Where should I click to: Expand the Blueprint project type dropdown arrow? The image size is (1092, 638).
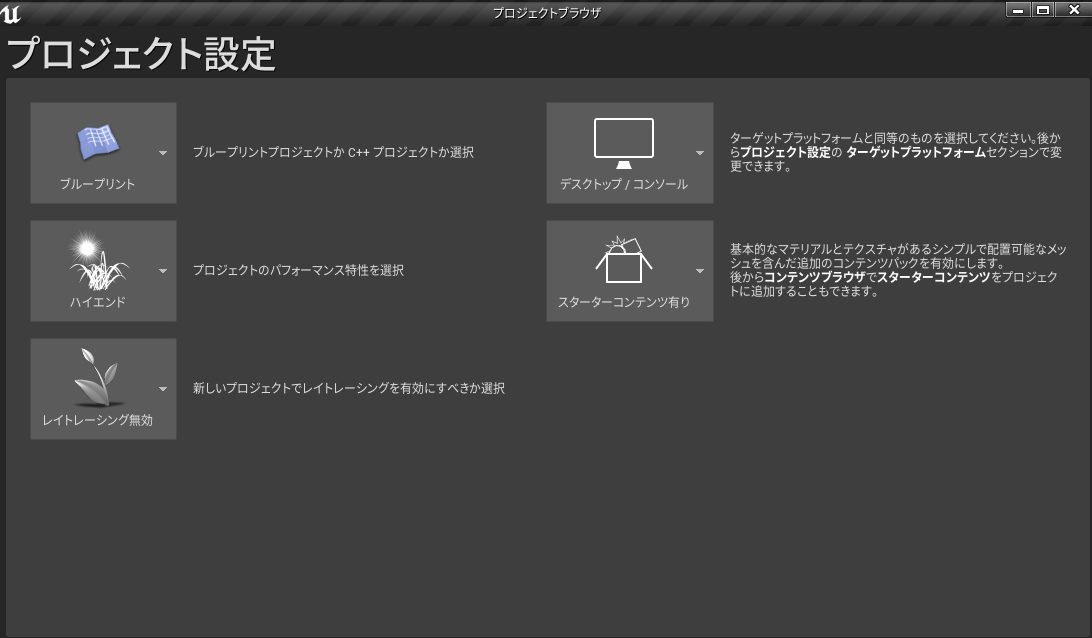click(163, 153)
